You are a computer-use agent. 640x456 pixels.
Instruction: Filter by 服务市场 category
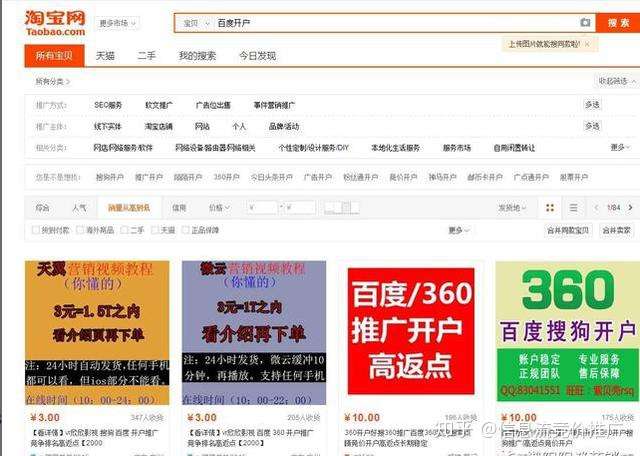click(x=457, y=148)
